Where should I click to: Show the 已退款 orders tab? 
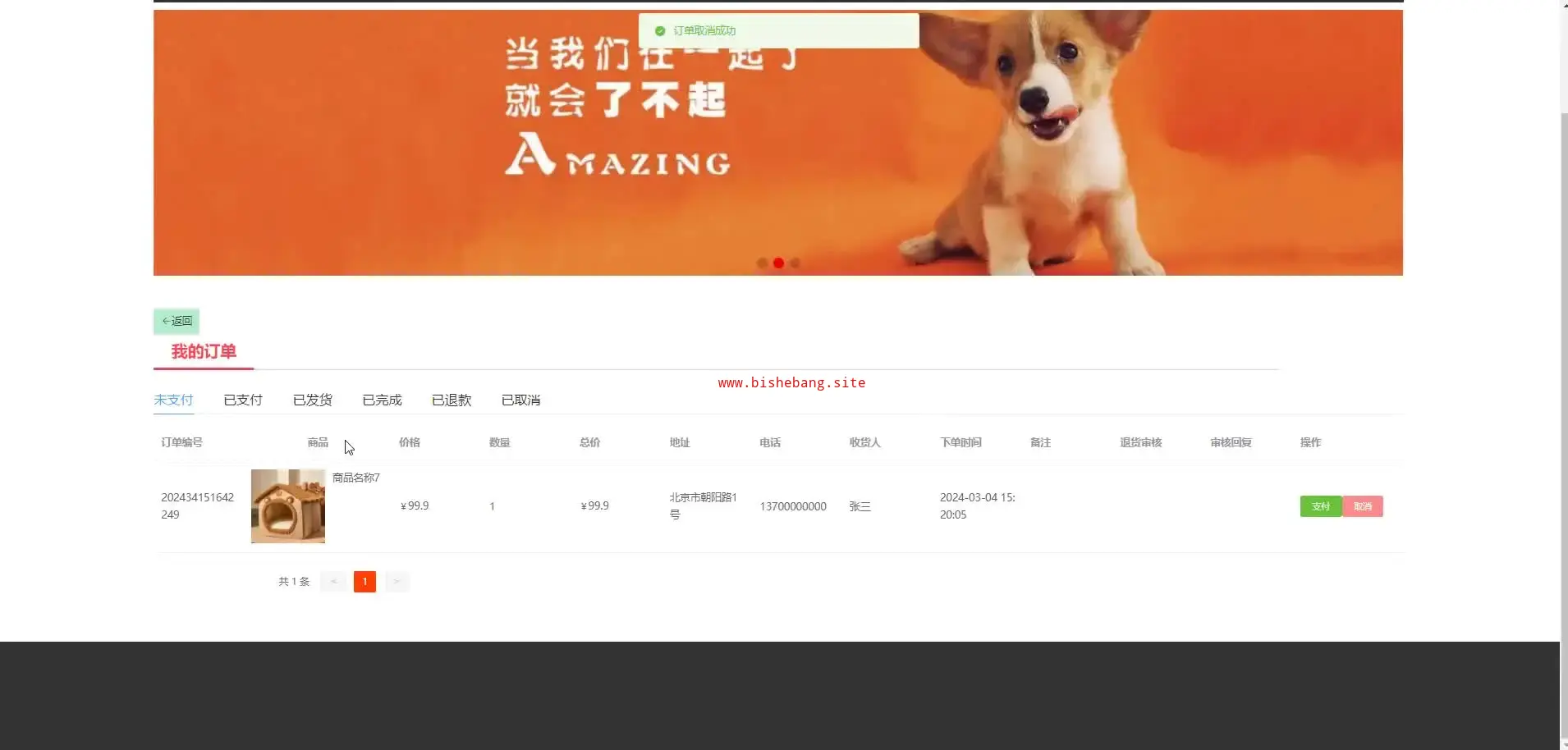tap(452, 400)
